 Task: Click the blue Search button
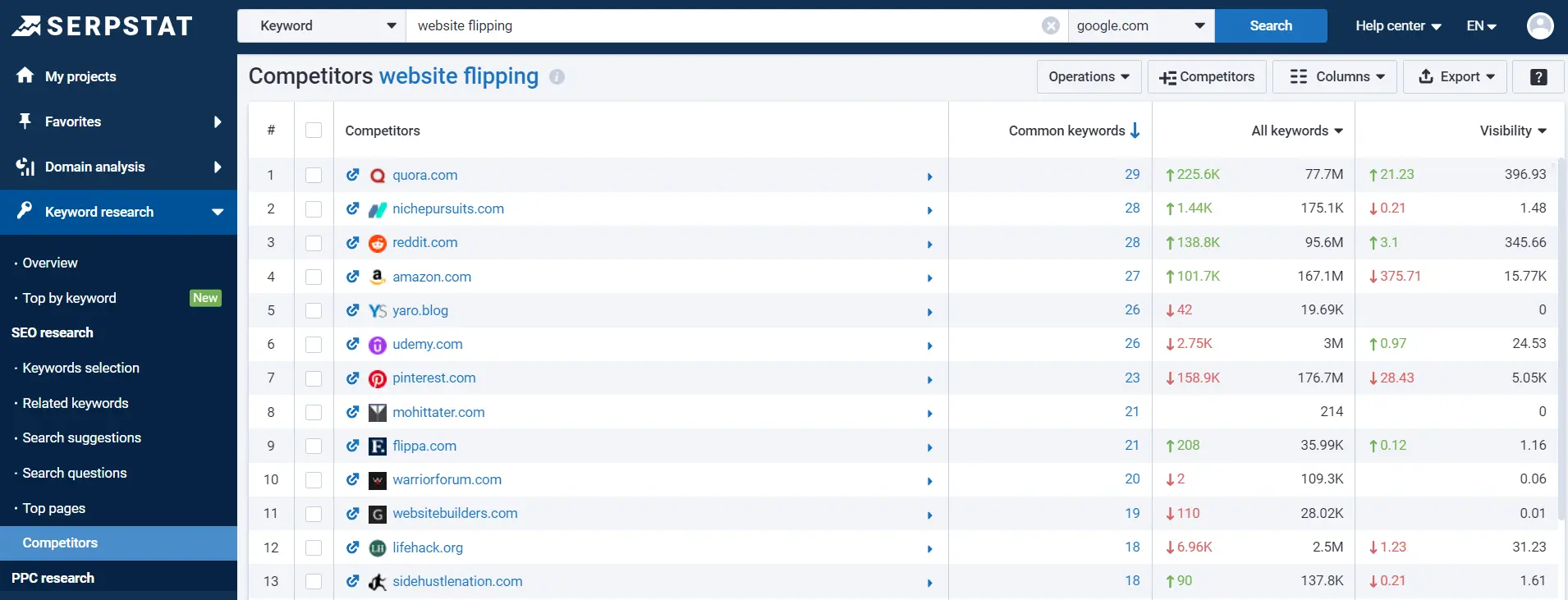[1271, 25]
